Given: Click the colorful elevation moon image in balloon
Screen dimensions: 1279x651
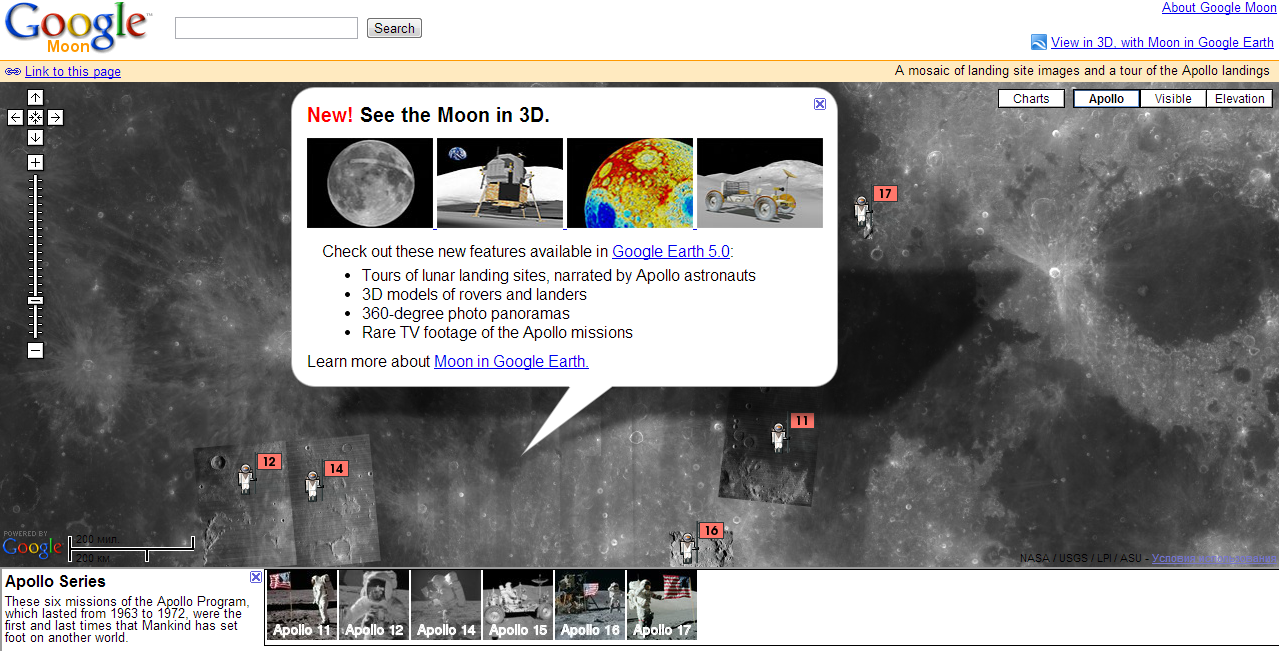Looking at the screenshot, I should [630, 183].
